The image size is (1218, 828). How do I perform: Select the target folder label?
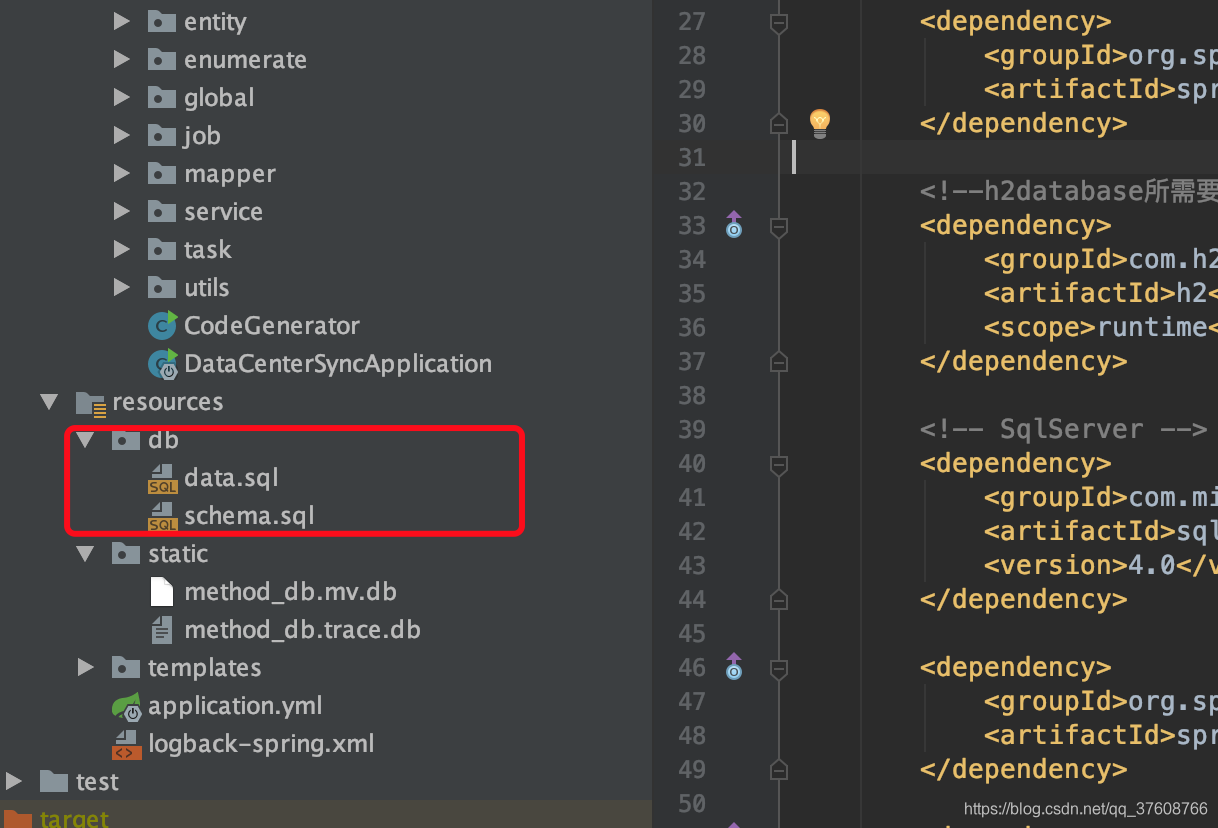point(74,819)
